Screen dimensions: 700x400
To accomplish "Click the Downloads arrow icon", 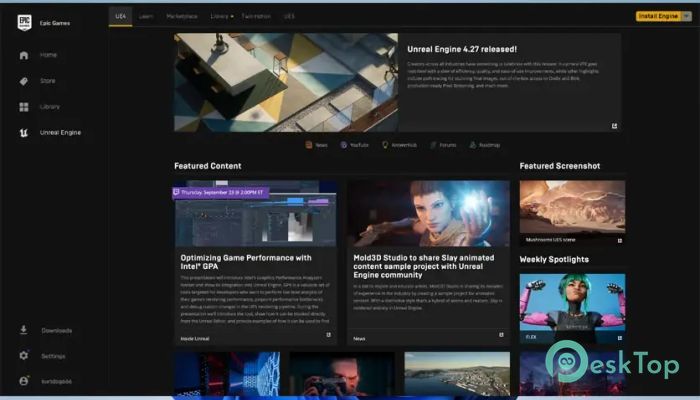I will click(x=24, y=330).
